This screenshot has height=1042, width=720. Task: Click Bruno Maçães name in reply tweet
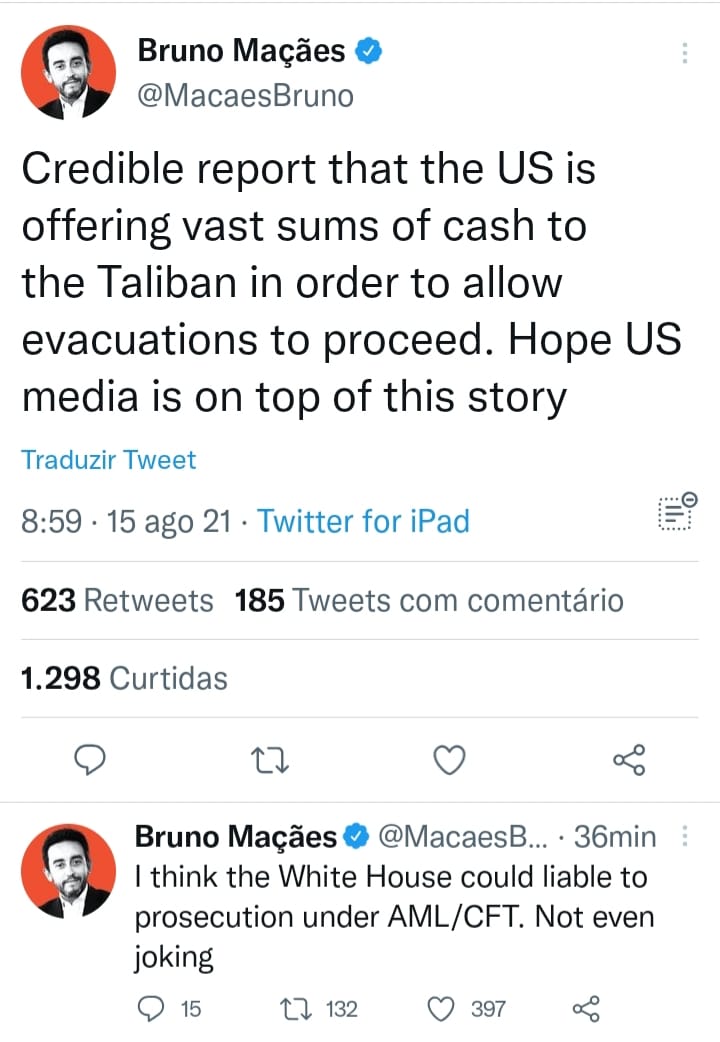tap(236, 837)
